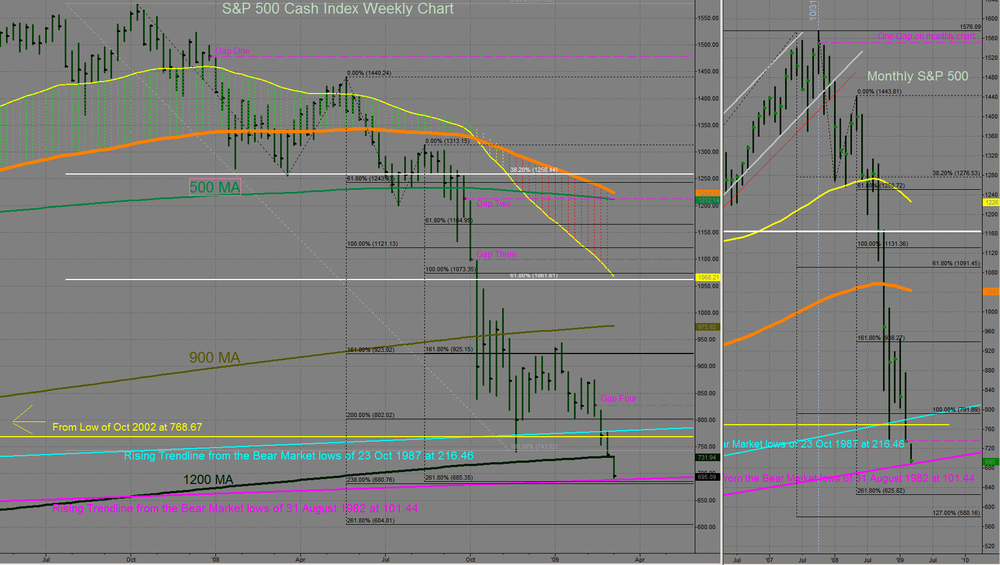
Task: Click the '127.00% (580.16)' label on monthly chart
Action: [x=956, y=512]
